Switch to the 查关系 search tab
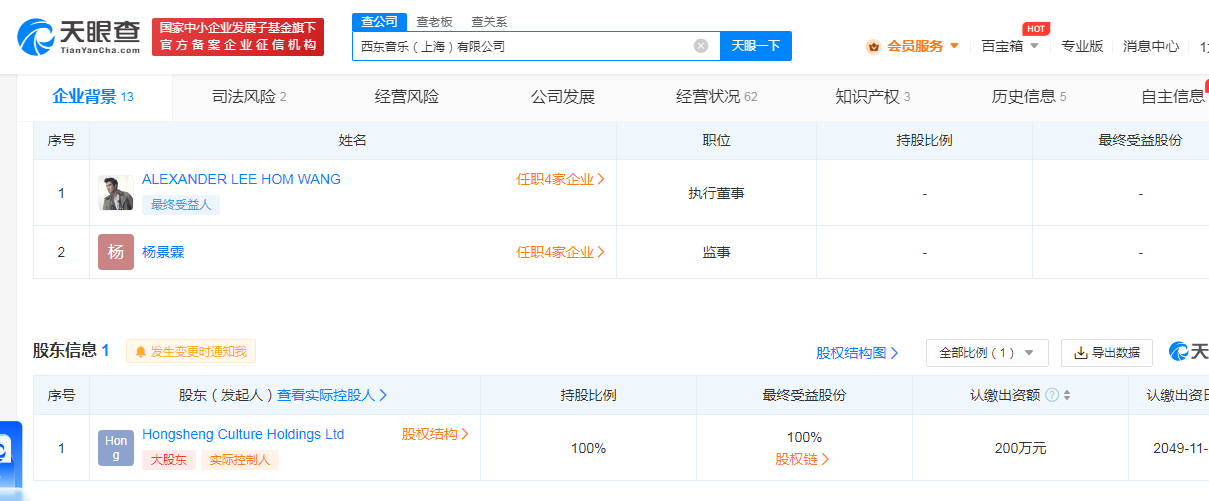 (489, 21)
